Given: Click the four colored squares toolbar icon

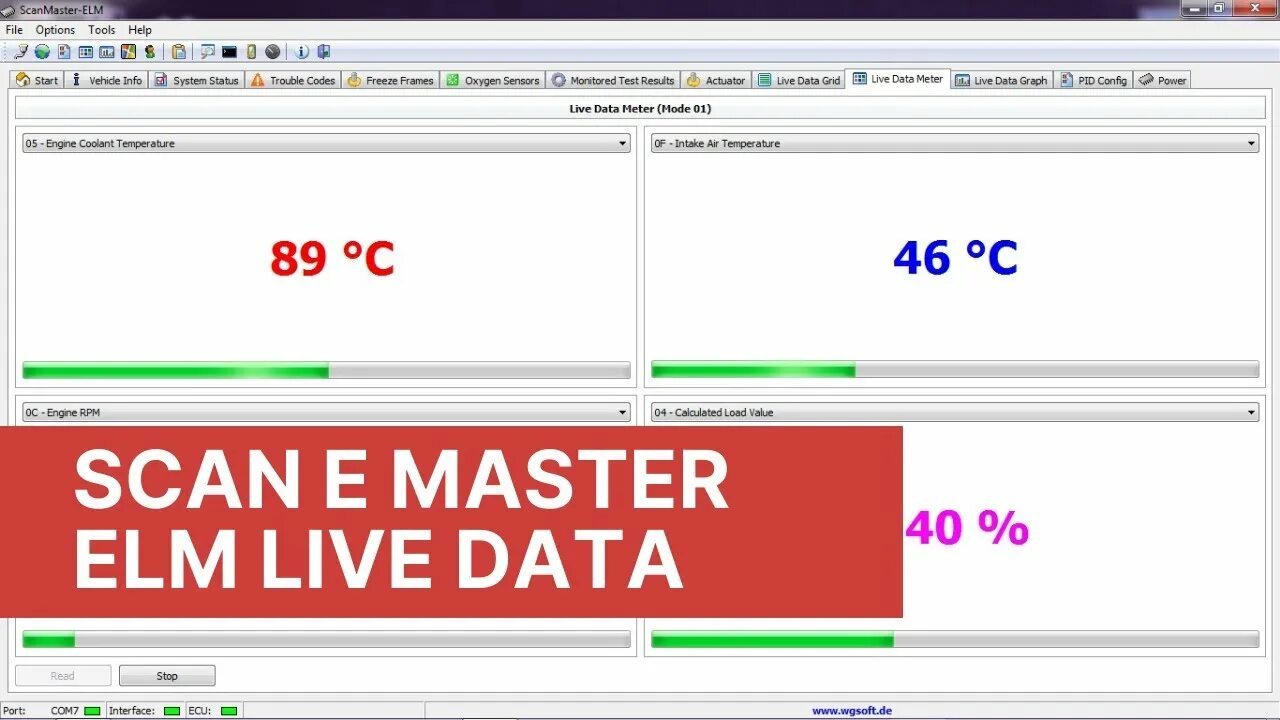Looking at the screenshot, I should click(128, 51).
